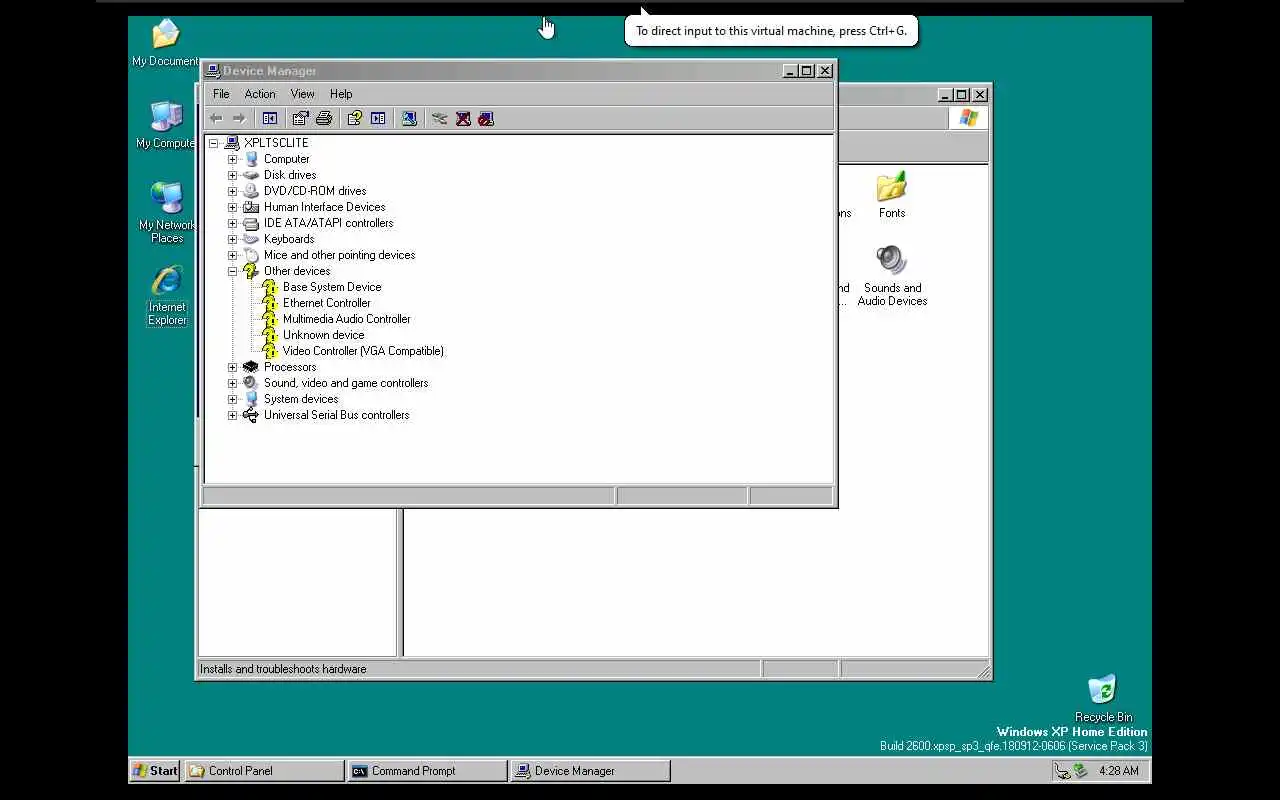Expand Mice and other pointing devices node
The width and height of the screenshot is (1280, 800).
232,255
